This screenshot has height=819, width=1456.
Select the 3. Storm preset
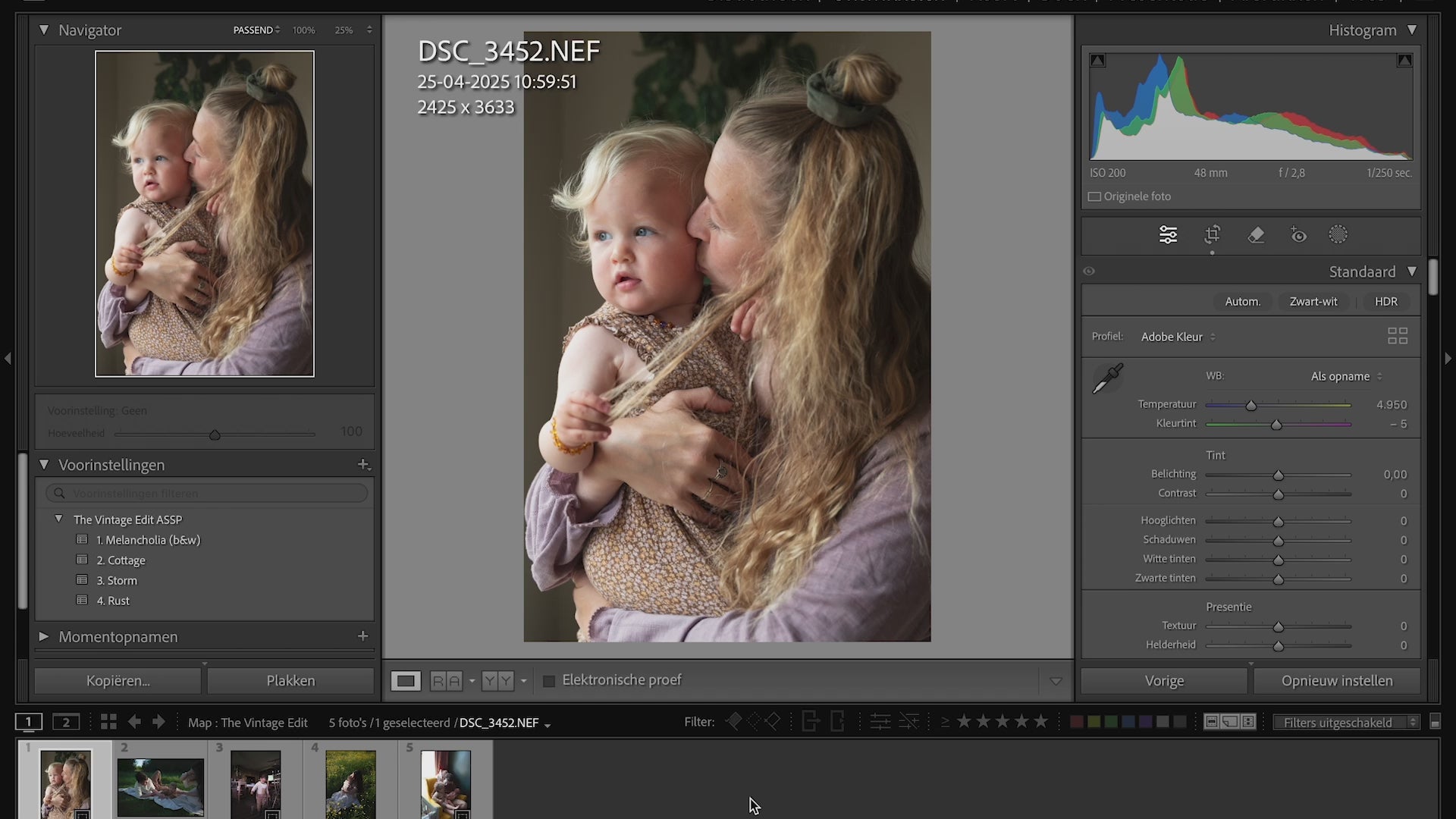[117, 581]
